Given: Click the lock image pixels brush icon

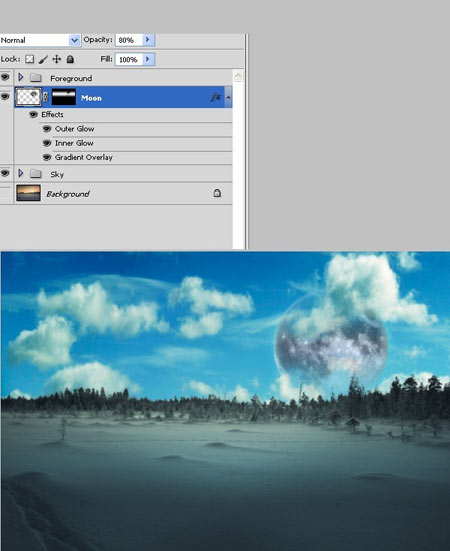Looking at the screenshot, I should pos(43,59).
